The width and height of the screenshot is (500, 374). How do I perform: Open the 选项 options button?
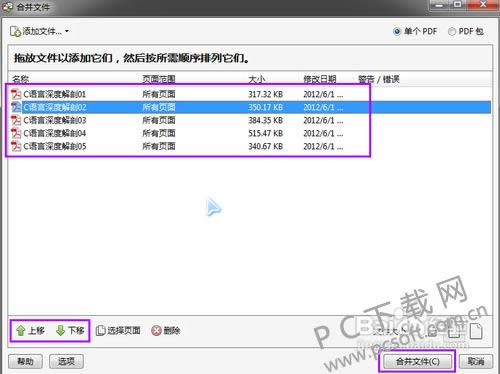(66, 361)
